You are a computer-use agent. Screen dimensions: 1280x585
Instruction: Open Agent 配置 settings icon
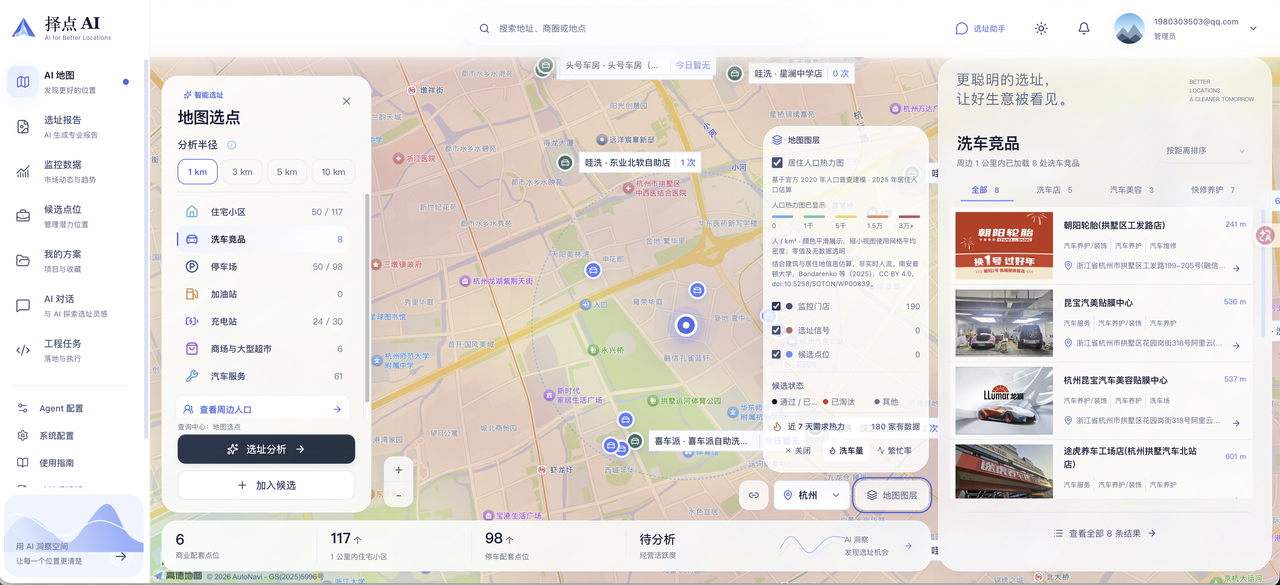(x=23, y=408)
